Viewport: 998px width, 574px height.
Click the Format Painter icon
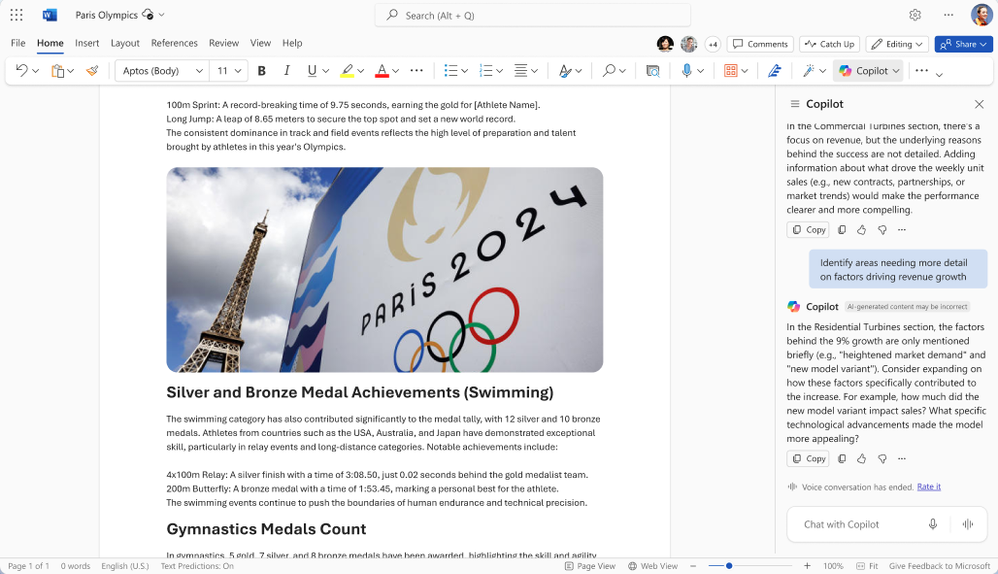[x=92, y=71]
